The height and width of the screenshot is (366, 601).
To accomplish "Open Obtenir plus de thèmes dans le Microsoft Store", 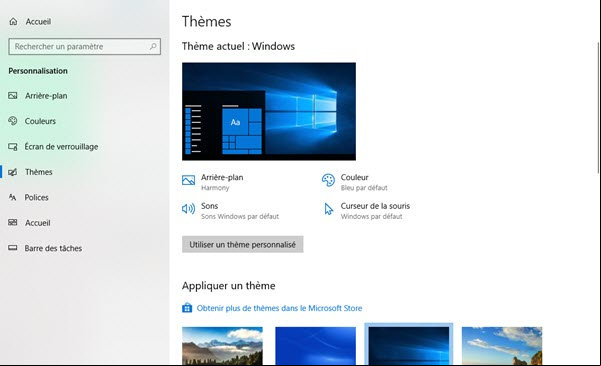I will click(x=279, y=308).
